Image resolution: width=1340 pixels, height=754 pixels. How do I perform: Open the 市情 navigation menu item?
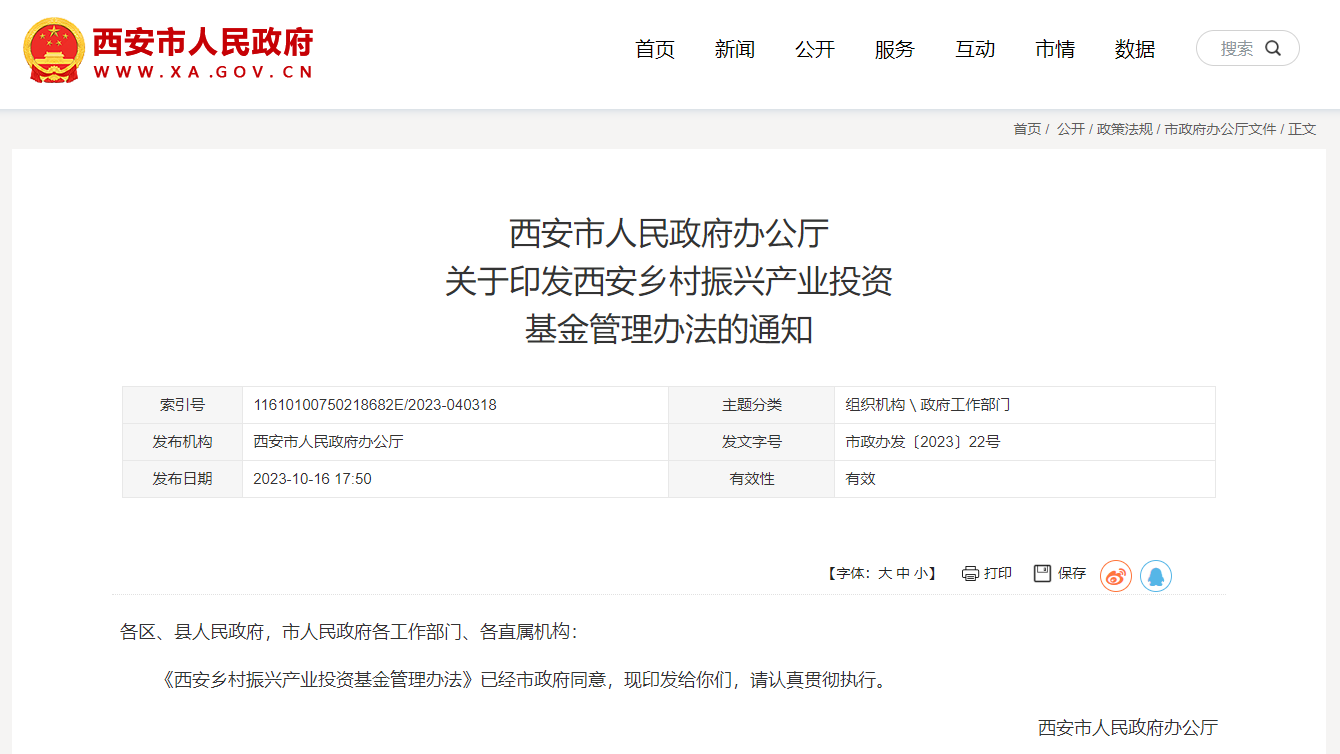pyautogui.click(x=1055, y=49)
